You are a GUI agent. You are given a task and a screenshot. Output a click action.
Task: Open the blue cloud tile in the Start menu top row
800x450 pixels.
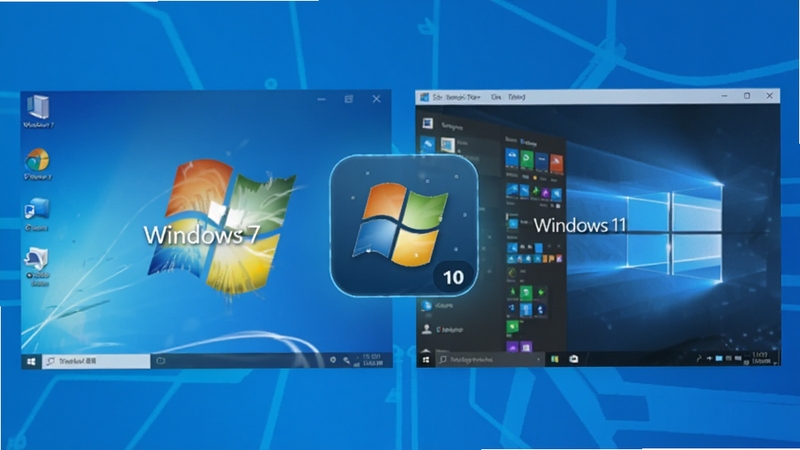click(x=512, y=158)
